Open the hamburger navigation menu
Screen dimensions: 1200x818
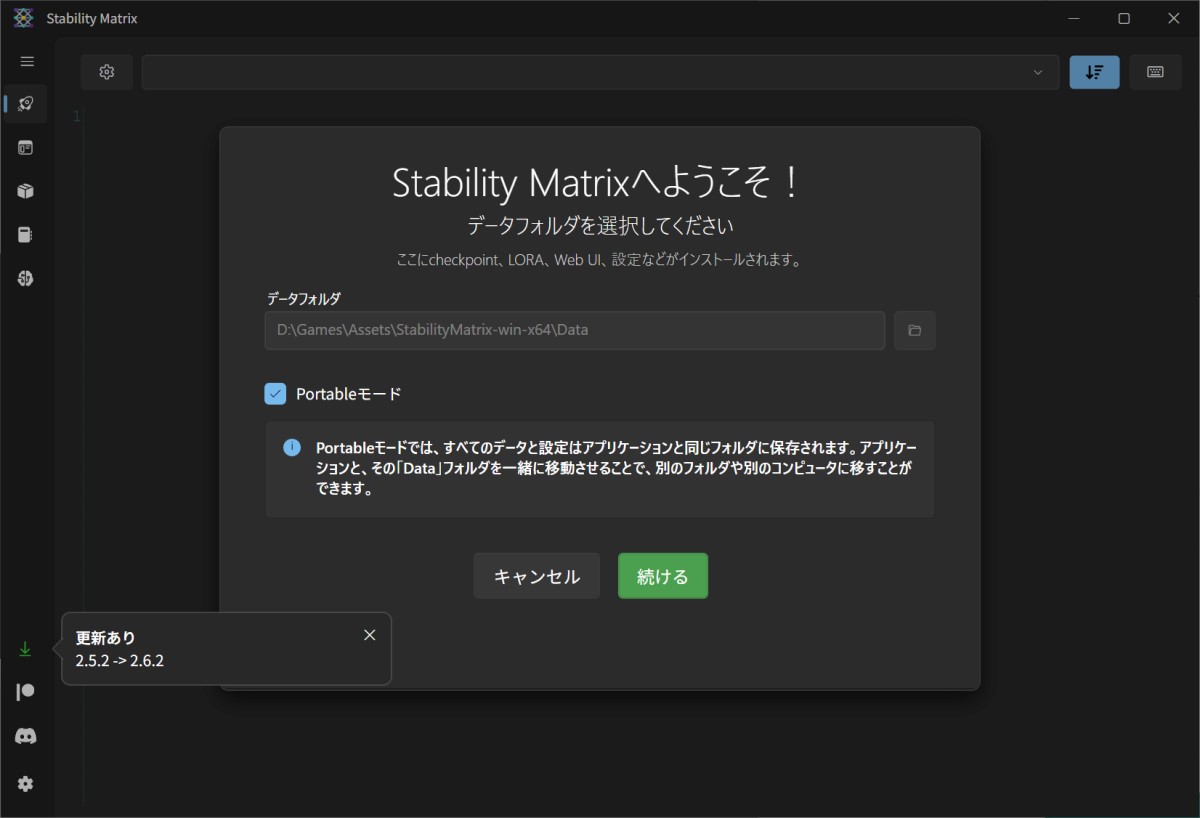pos(27,61)
